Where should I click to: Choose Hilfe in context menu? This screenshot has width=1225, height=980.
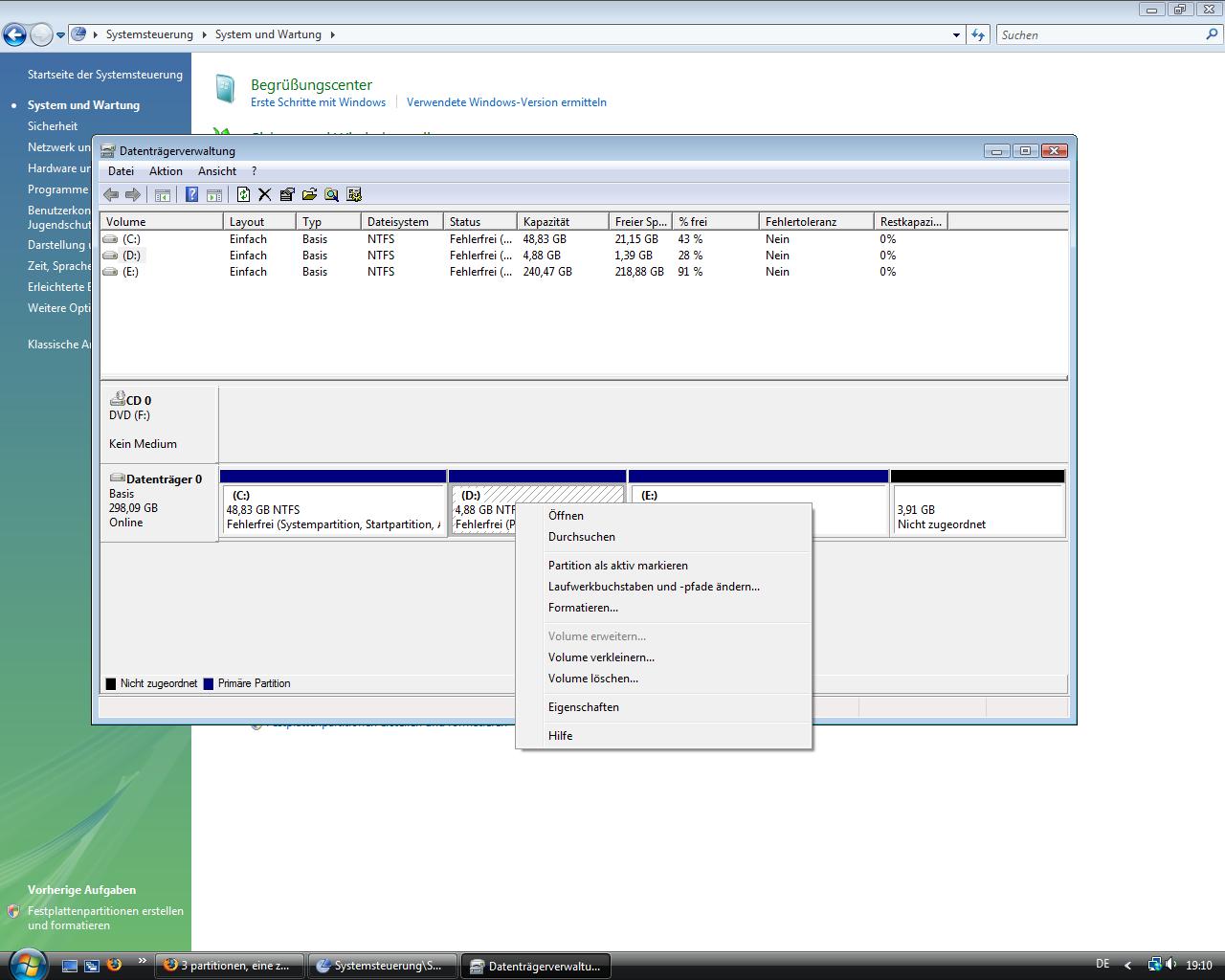[x=663, y=736]
